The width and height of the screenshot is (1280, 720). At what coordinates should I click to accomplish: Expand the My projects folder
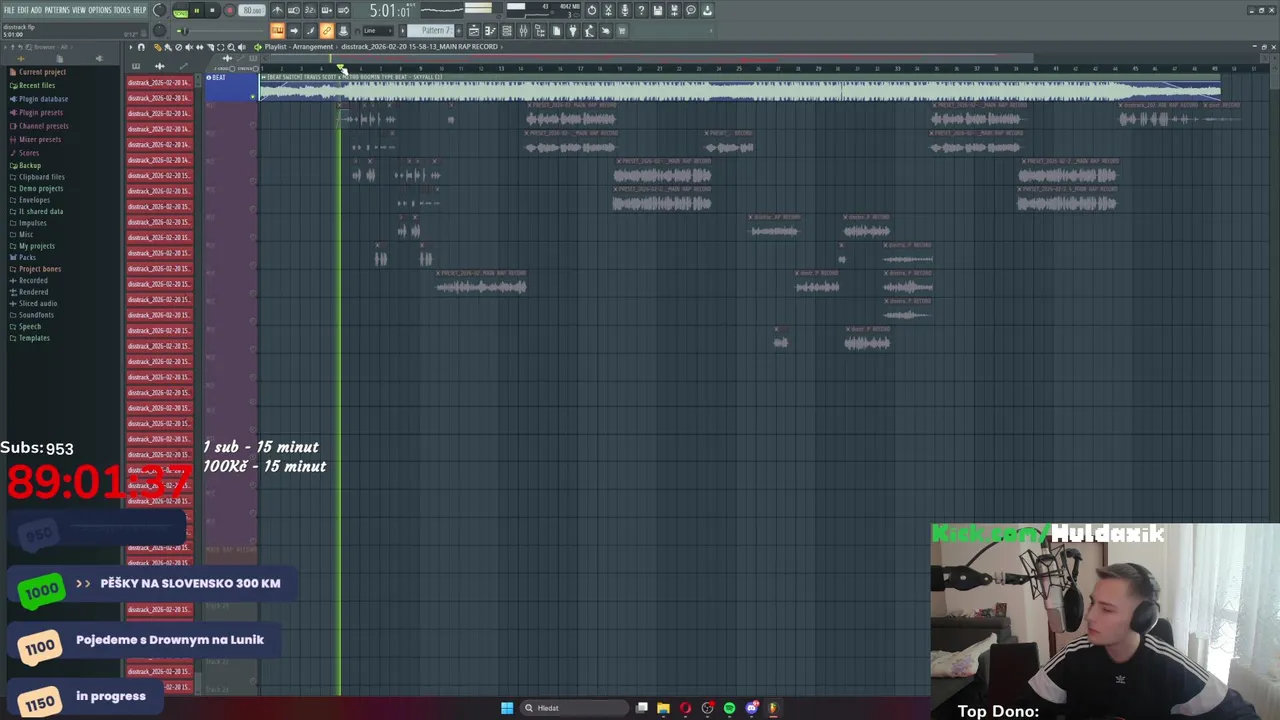coord(36,246)
